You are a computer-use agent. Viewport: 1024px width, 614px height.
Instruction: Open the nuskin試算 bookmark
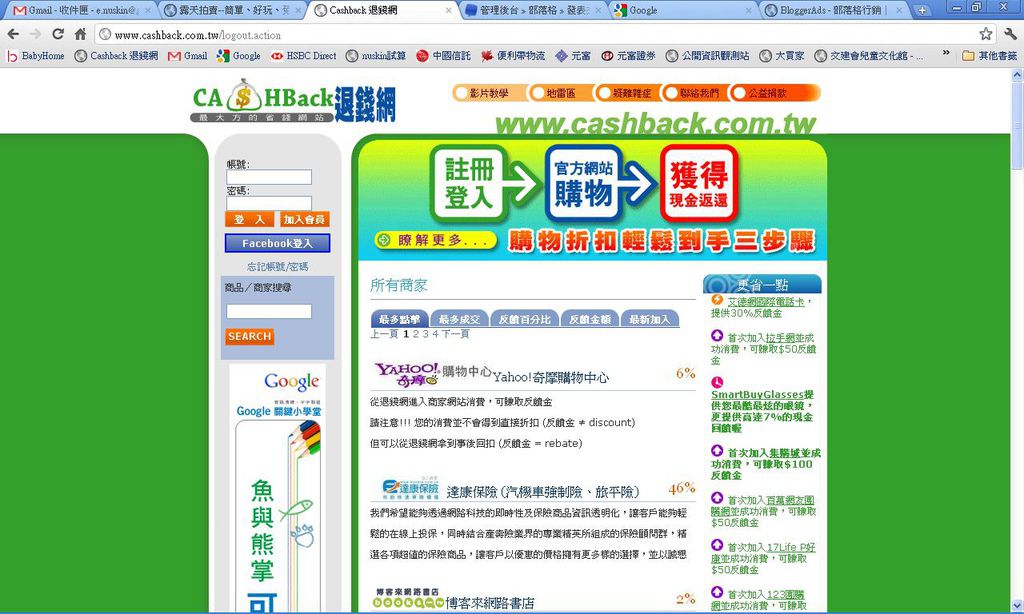click(376, 56)
